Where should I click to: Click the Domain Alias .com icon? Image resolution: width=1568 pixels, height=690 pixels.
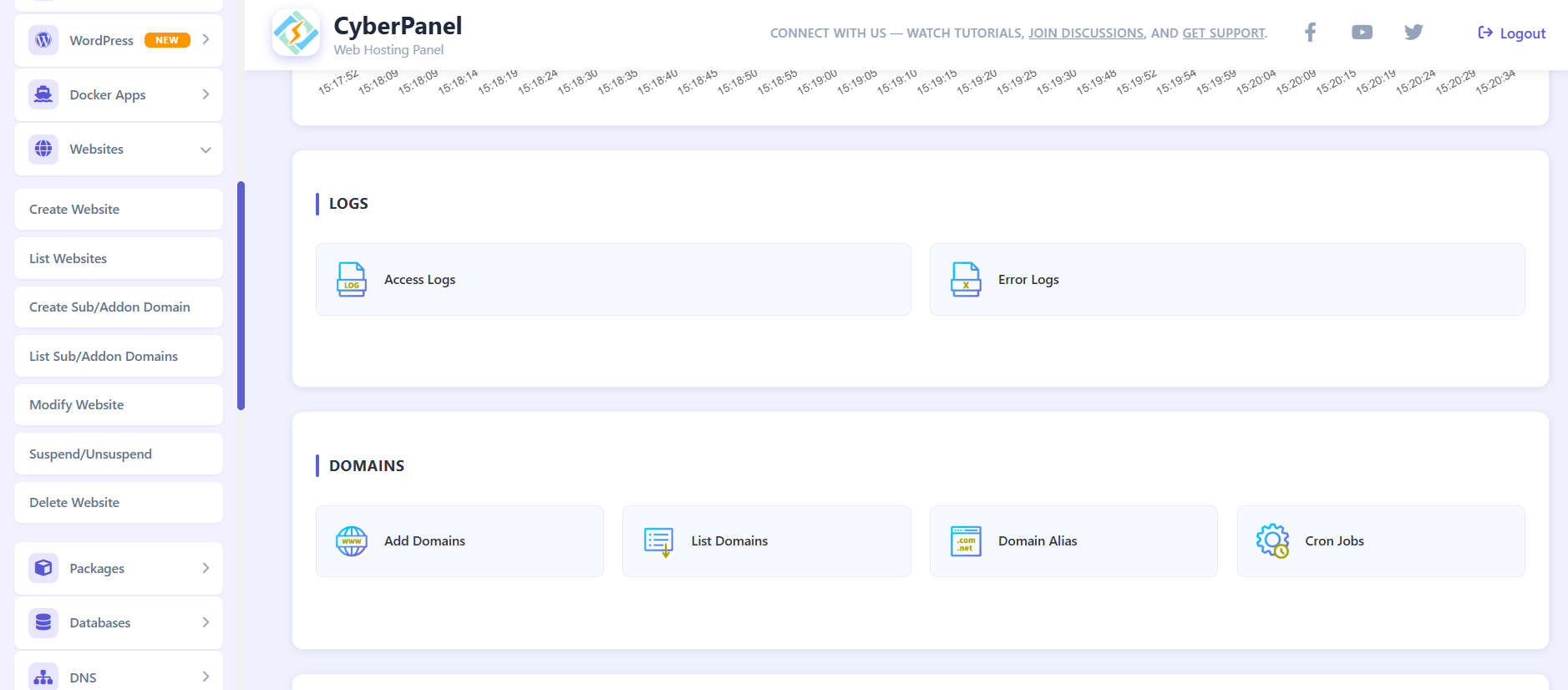(966, 541)
